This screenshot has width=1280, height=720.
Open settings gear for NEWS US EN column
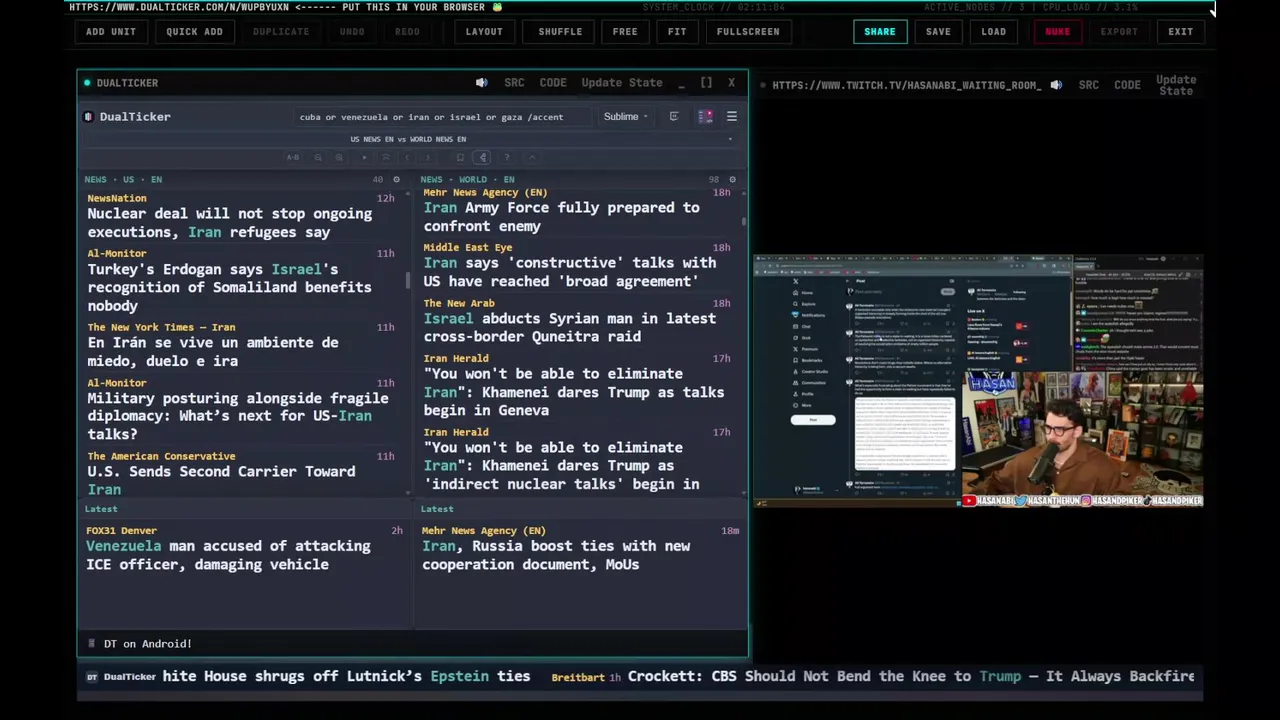pos(396,180)
